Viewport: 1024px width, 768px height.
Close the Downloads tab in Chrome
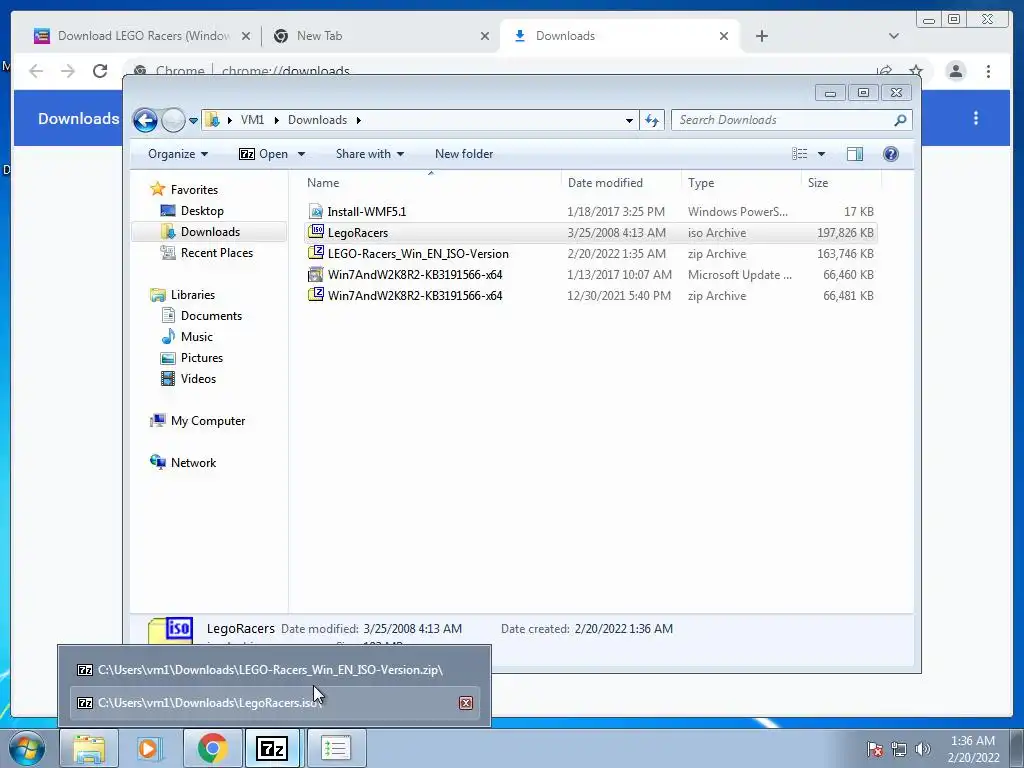(724, 37)
